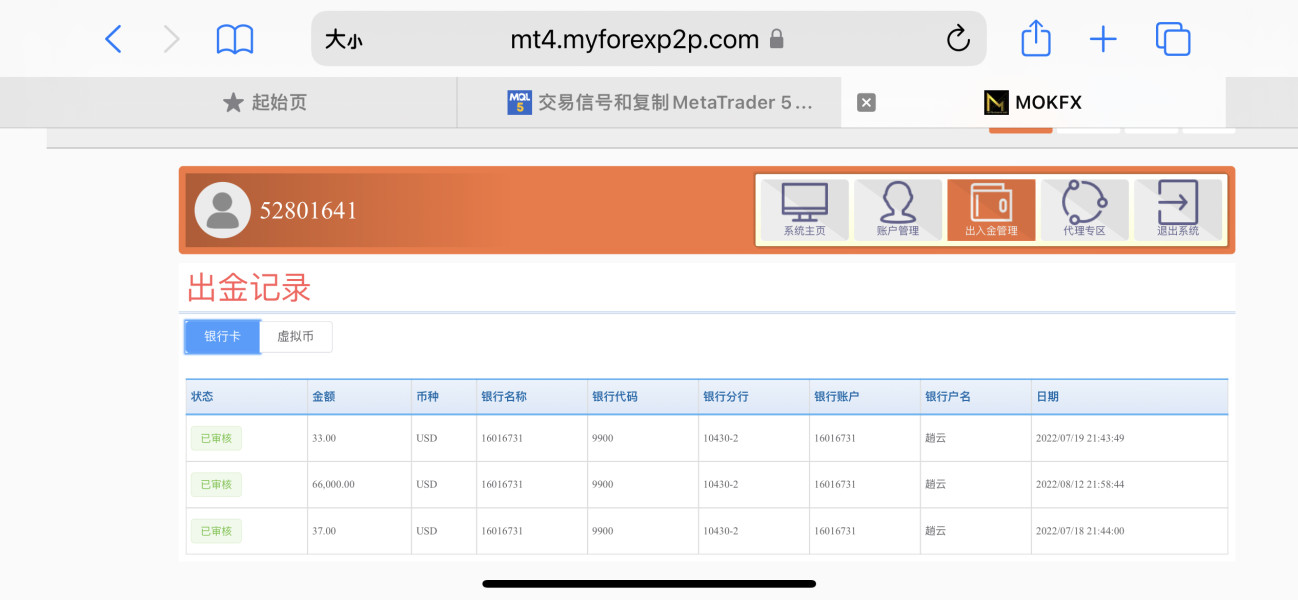Viewport: 1298px width, 600px height.
Task: Switch to the 起始页 tab
Action: pyautogui.click(x=265, y=102)
